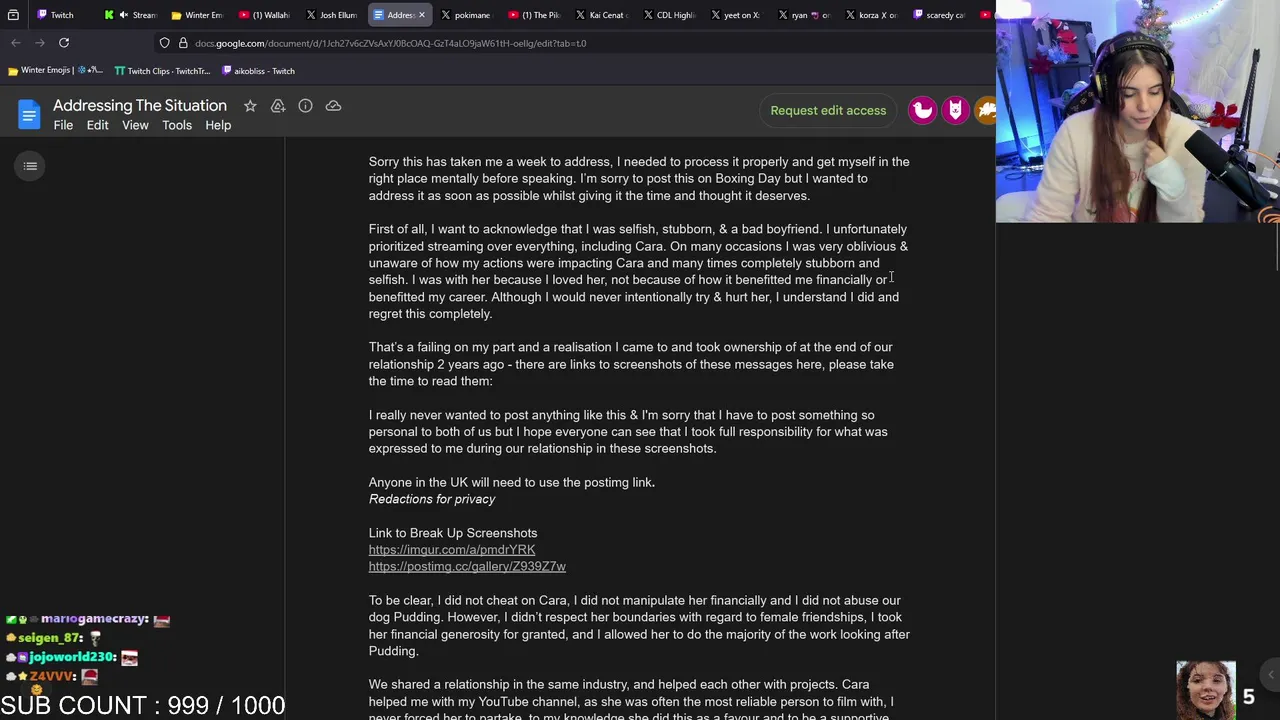Click Request edit access button

pyautogui.click(x=828, y=110)
